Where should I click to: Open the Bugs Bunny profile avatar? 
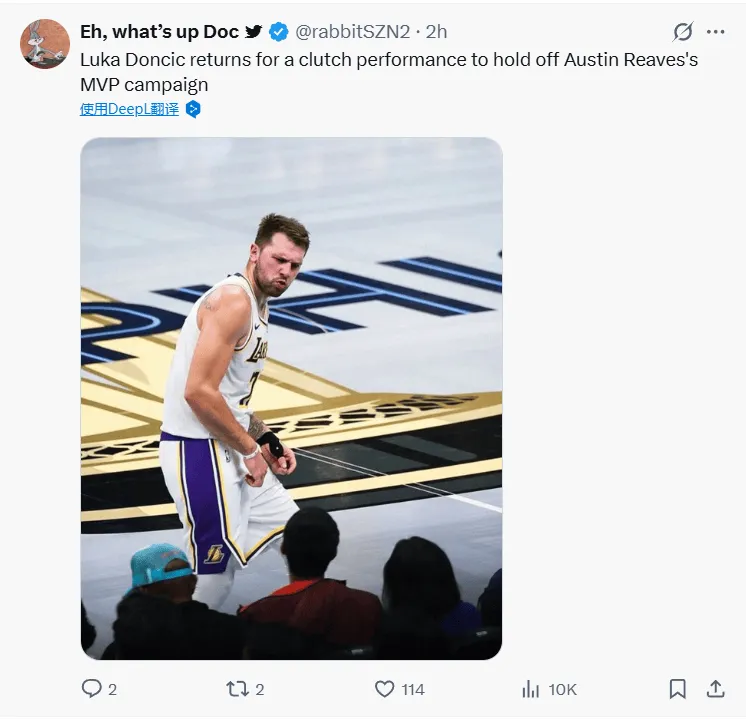click(45, 44)
